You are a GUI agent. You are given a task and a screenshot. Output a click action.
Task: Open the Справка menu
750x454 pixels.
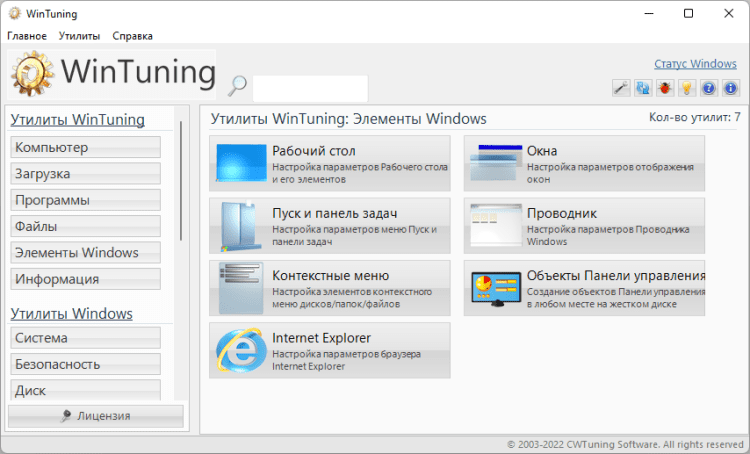[x=132, y=36]
